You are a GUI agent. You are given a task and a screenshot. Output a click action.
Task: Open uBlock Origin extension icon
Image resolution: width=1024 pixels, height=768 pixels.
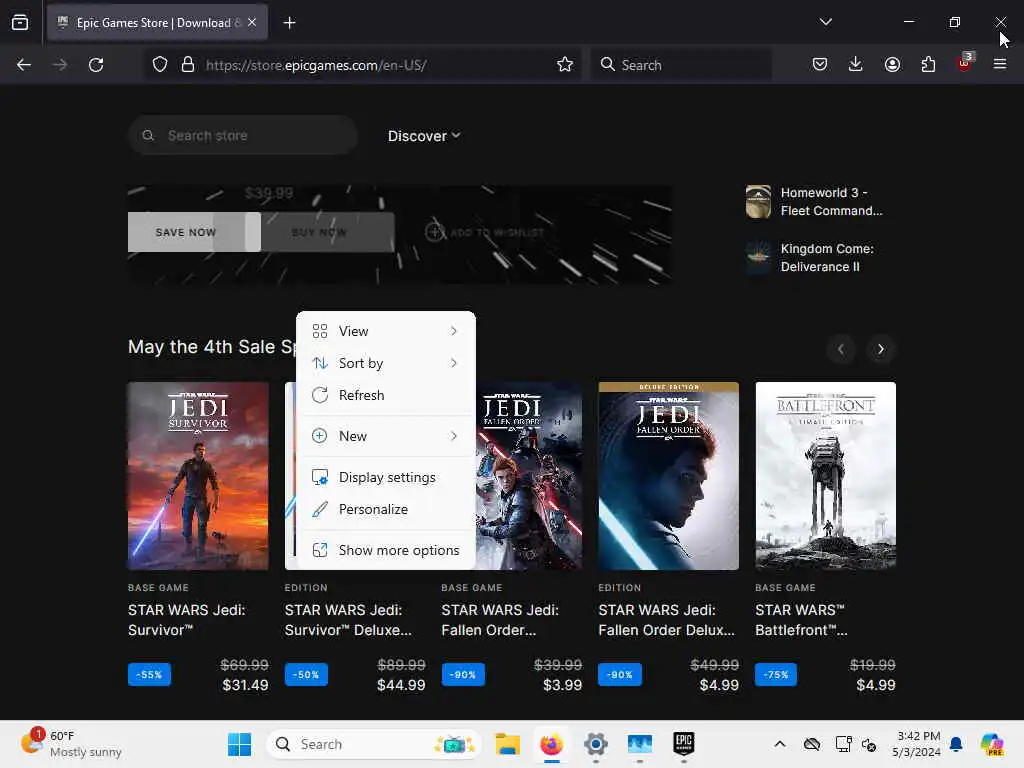(x=965, y=63)
